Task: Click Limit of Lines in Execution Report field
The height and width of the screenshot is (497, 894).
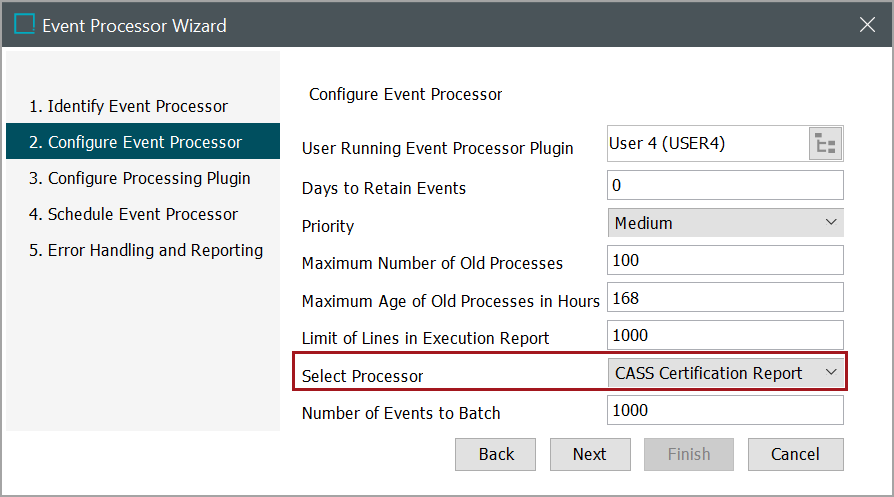Action: (x=725, y=335)
